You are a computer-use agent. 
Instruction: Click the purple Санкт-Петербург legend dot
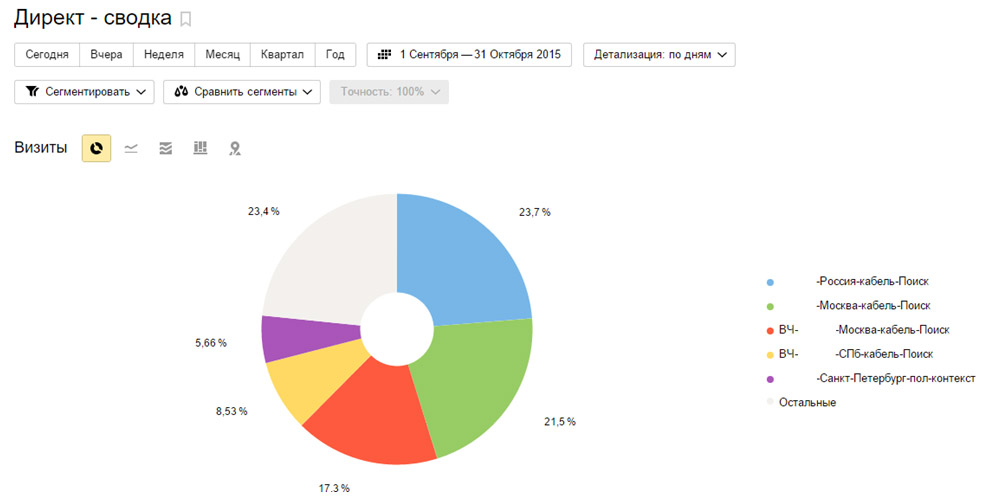pyautogui.click(x=769, y=379)
